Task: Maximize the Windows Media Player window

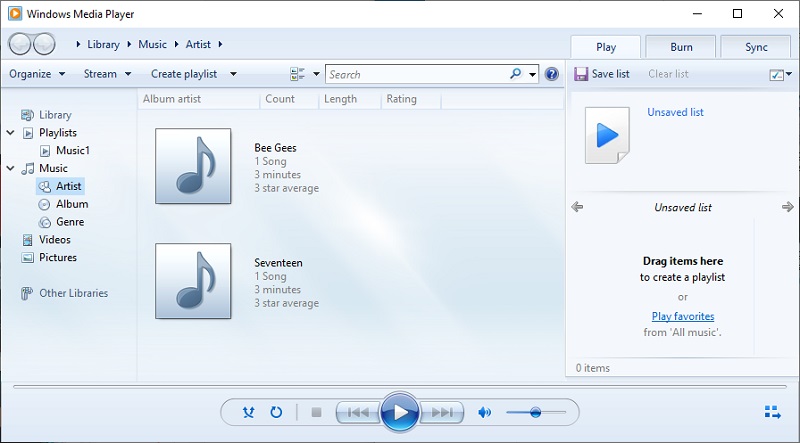Action: (x=737, y=14)
